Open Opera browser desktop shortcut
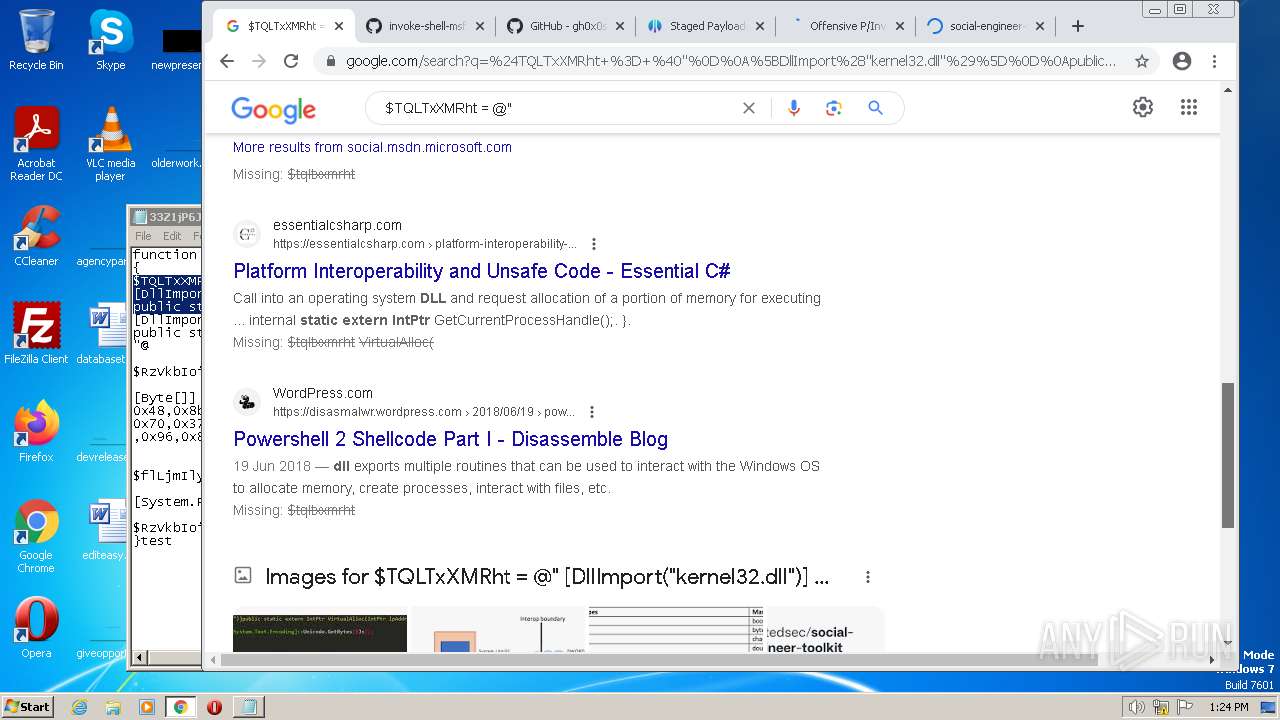The height and width of the screenshot is (720, 1280). pos(36,628)
